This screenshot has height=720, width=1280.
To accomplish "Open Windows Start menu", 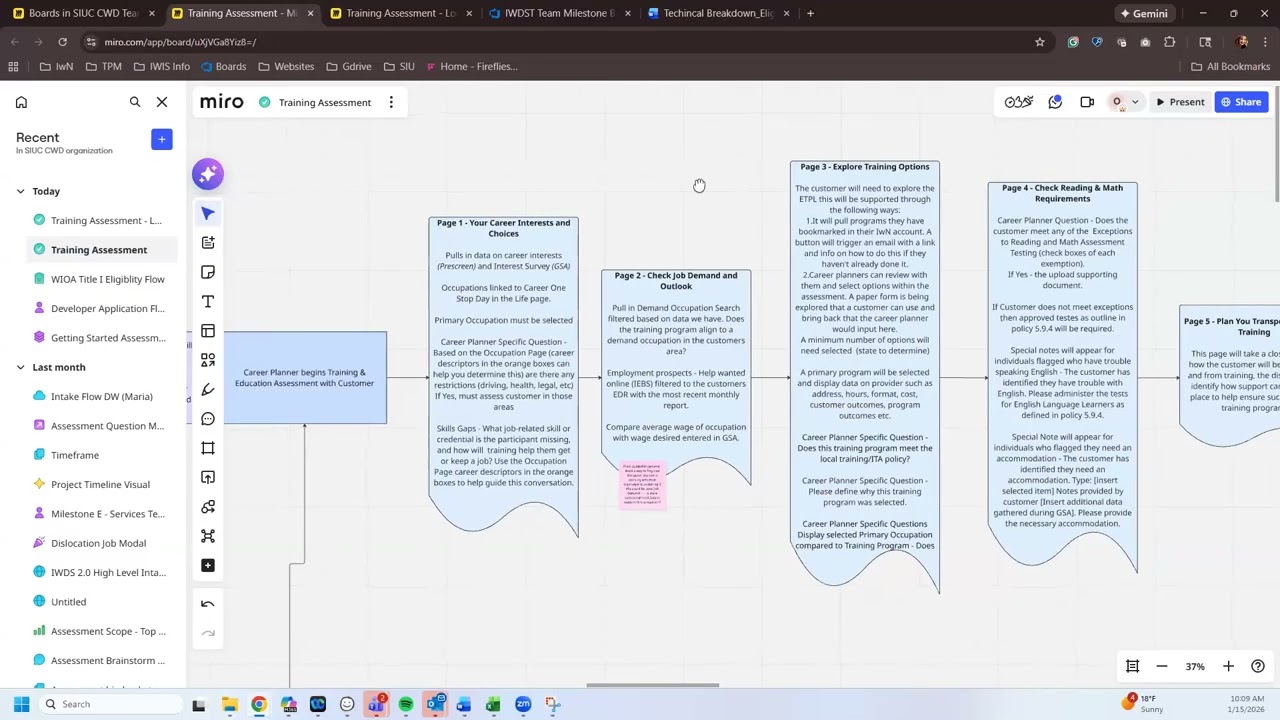I will [x=21, y=704].
